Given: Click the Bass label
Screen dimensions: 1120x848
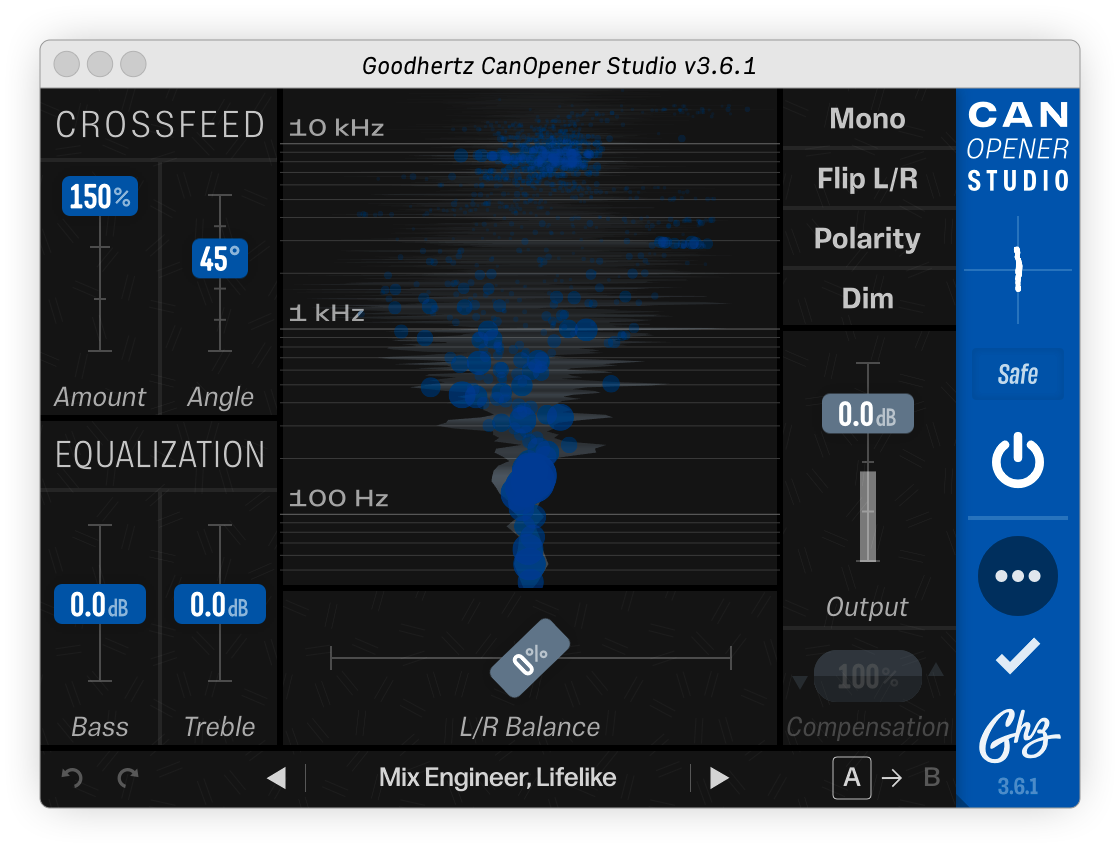Looking at the screenshot, I should pyautogui.click(x=100, y=727).
